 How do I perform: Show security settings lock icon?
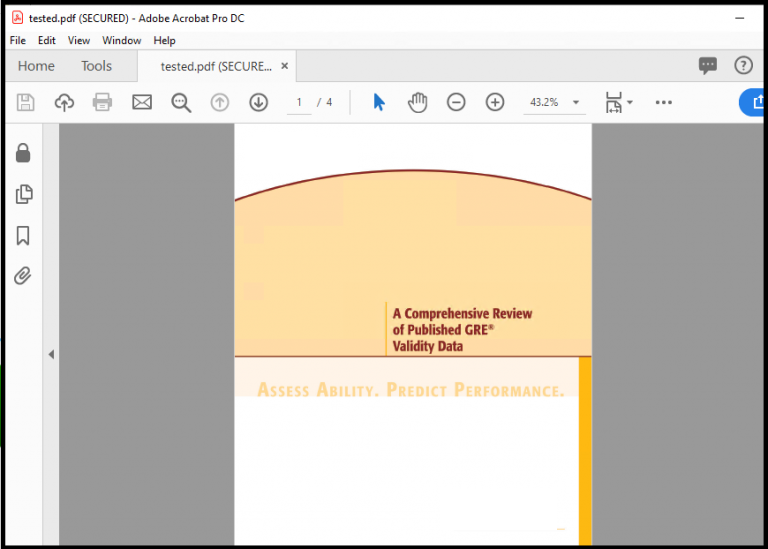pos(23,153)
